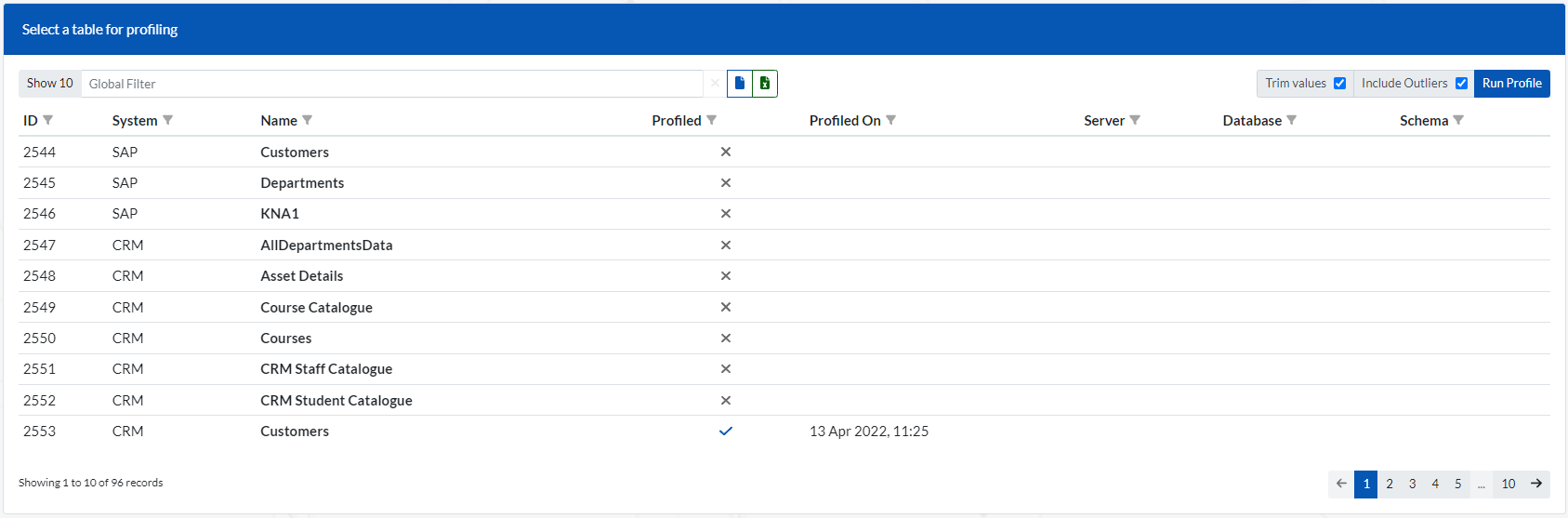
Task: Toggle the Include Outliers checkbox
Action: tap(1461, 84)
